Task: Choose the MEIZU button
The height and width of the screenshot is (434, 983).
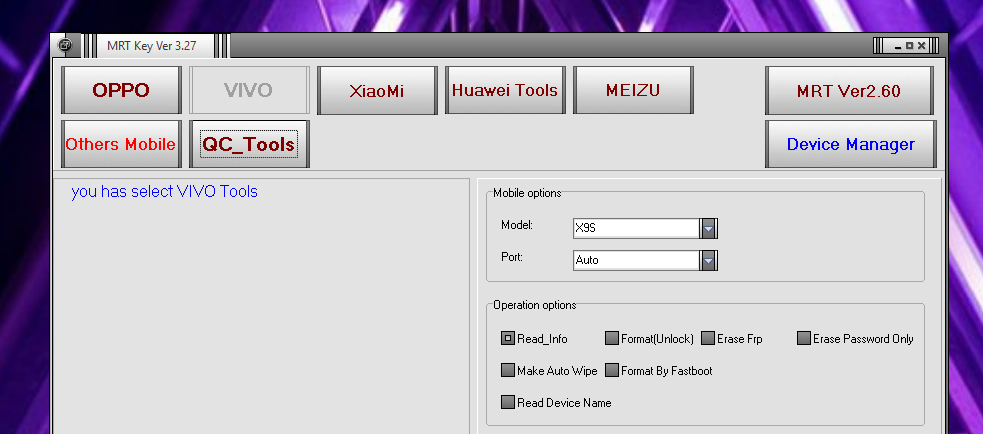Action: [633, 90]
